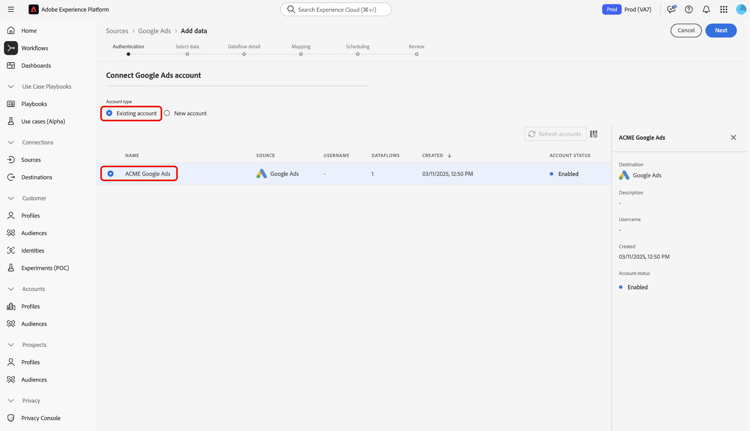Click the Adobe Experience Platform logo
750x431 pixels.
click(33, 9)
